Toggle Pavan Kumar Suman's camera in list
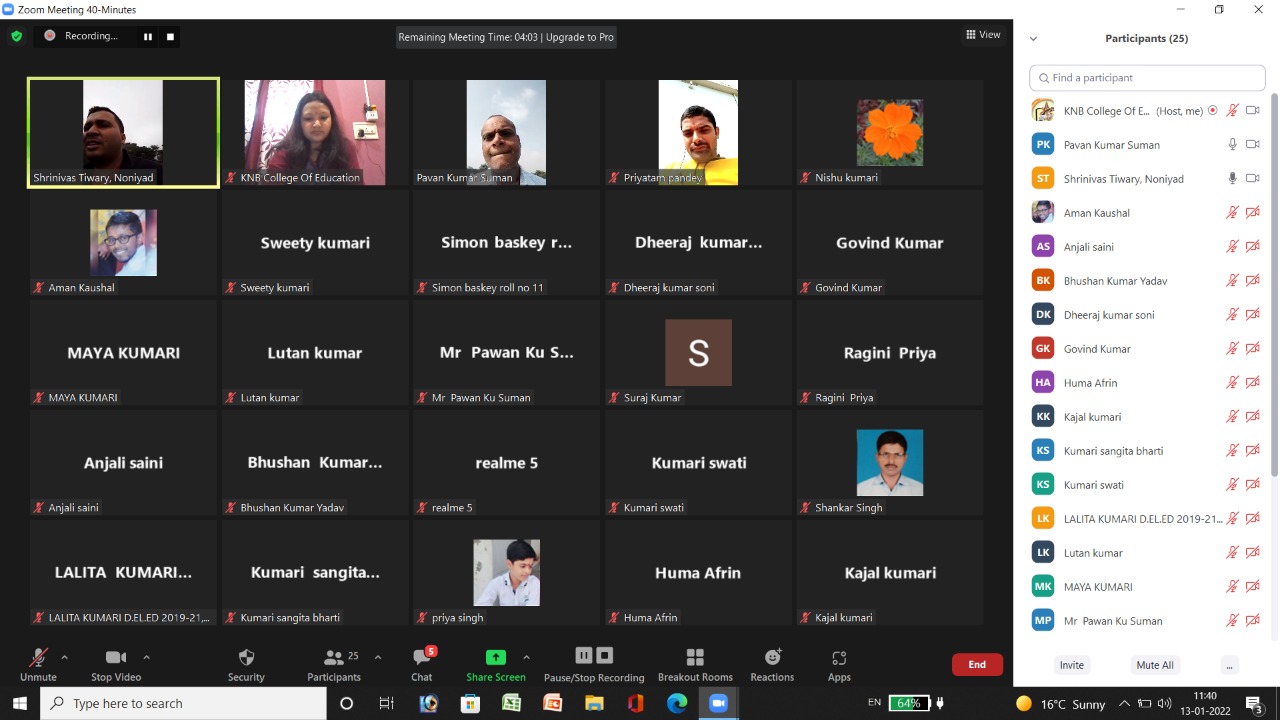This screenshot has height=720, width=1280. (x=1252, y=145)
